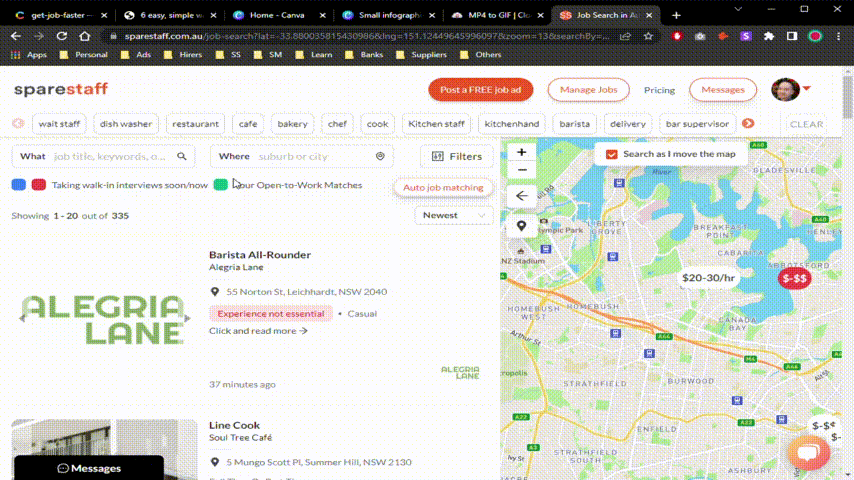Open the browser home page icon
This screenshot has height=480, width=854.
(84, 36)
